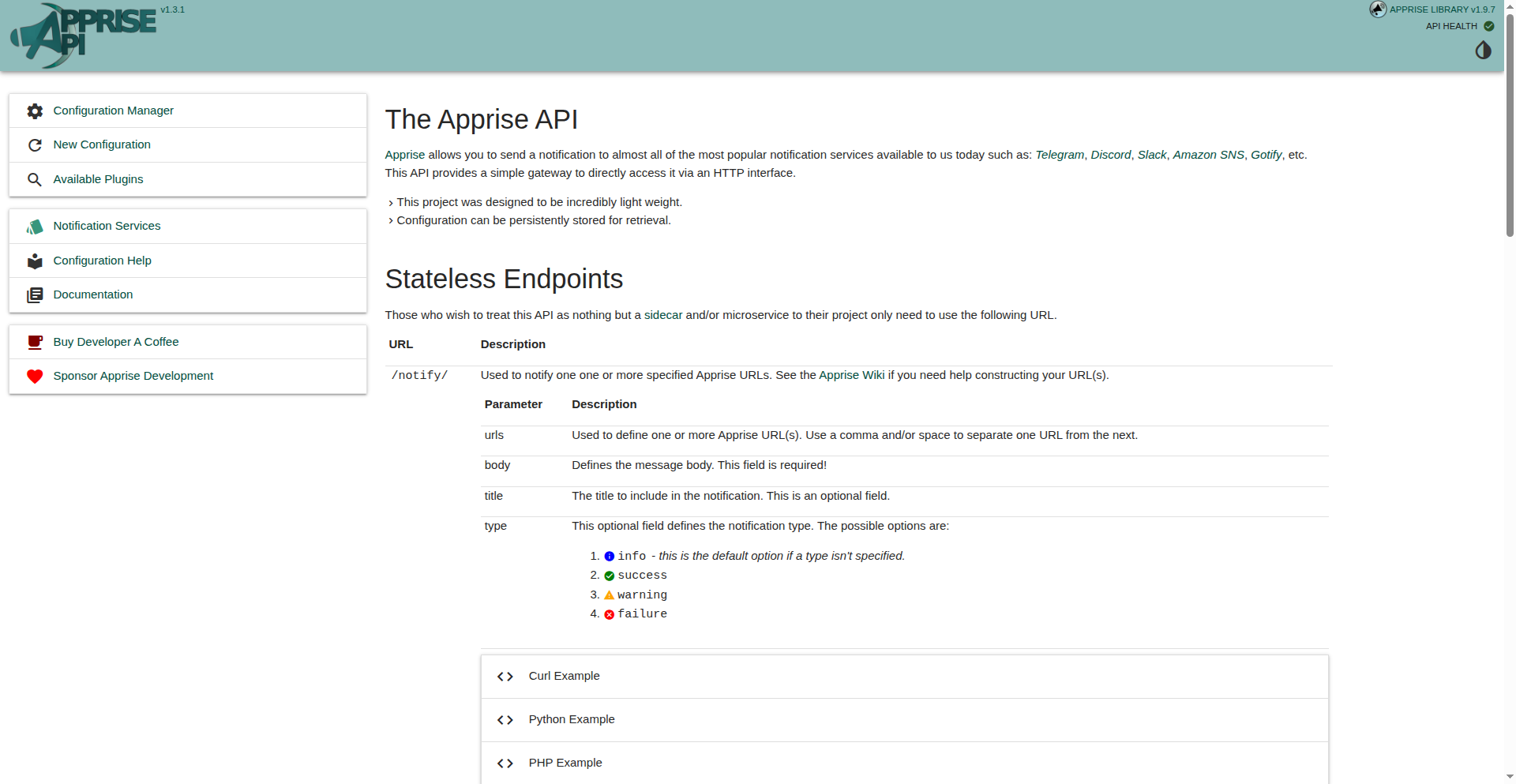Open the Apprise Wiki link
1516x784 pixels.
(851, 375)
